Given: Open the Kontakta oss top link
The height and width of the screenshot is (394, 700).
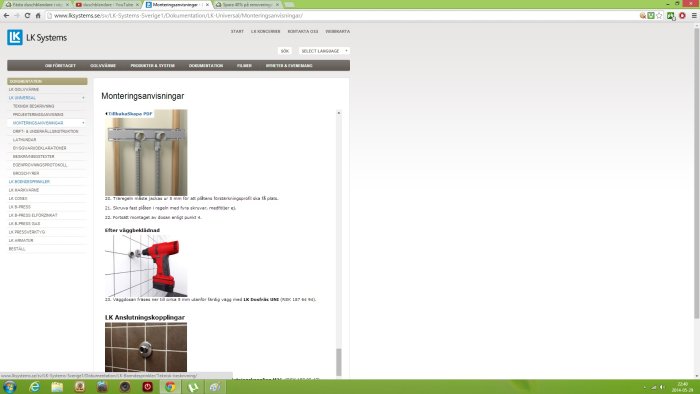Looking at the screenshot, I should point(303,32).
